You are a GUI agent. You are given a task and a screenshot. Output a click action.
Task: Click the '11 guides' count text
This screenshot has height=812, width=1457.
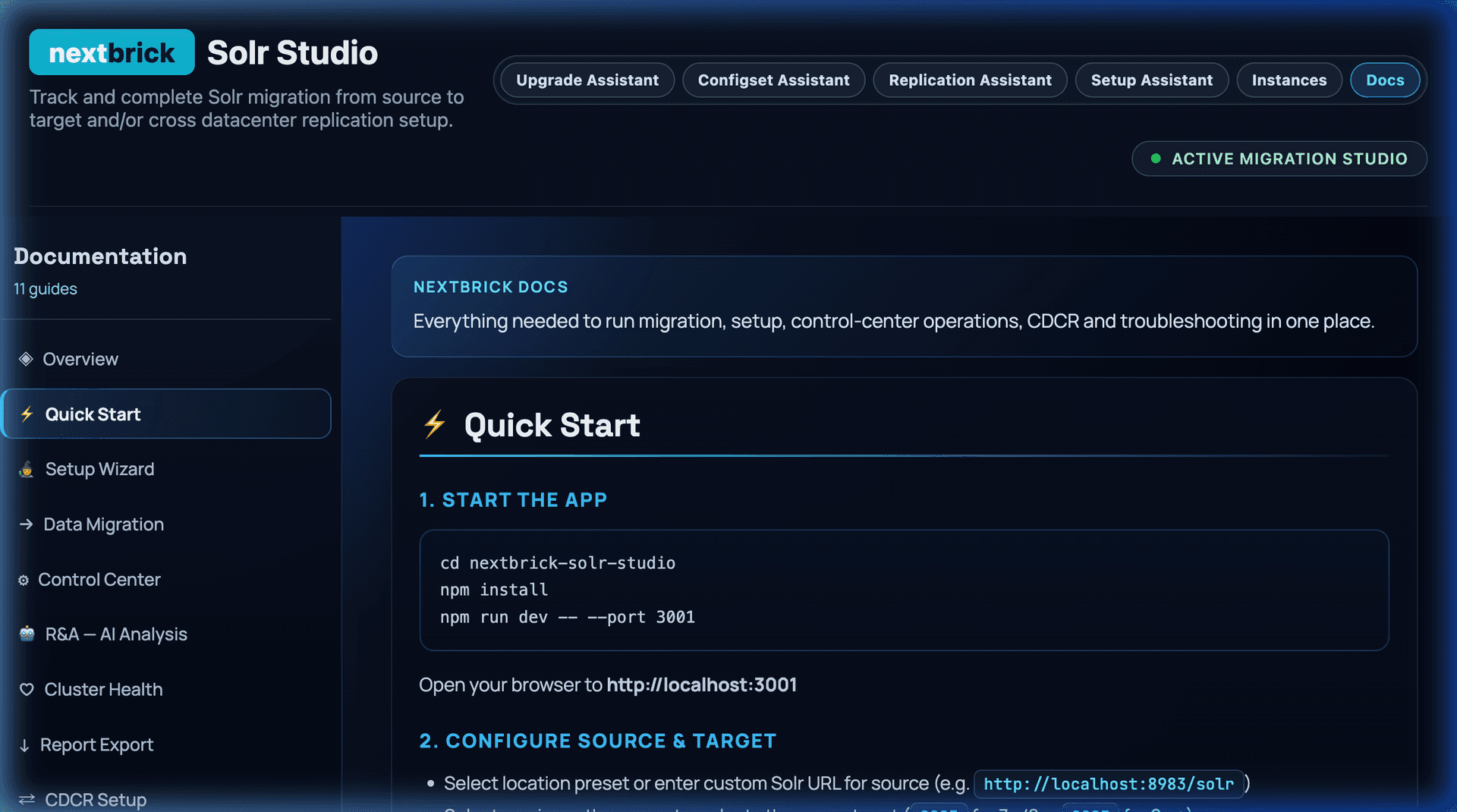coord(46,289)
